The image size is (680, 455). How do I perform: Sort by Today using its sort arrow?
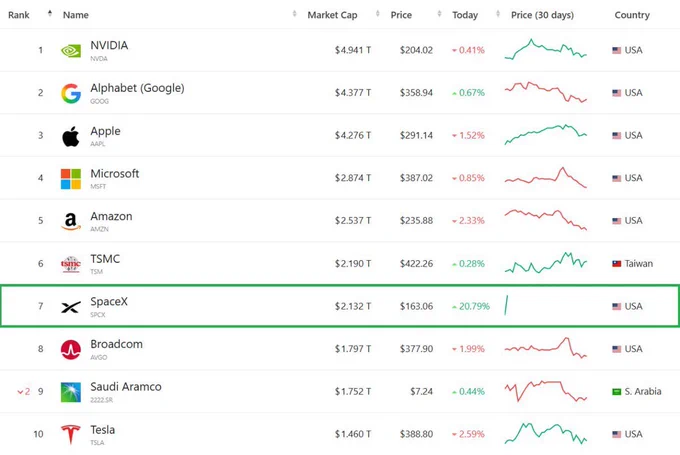[498, 13]
